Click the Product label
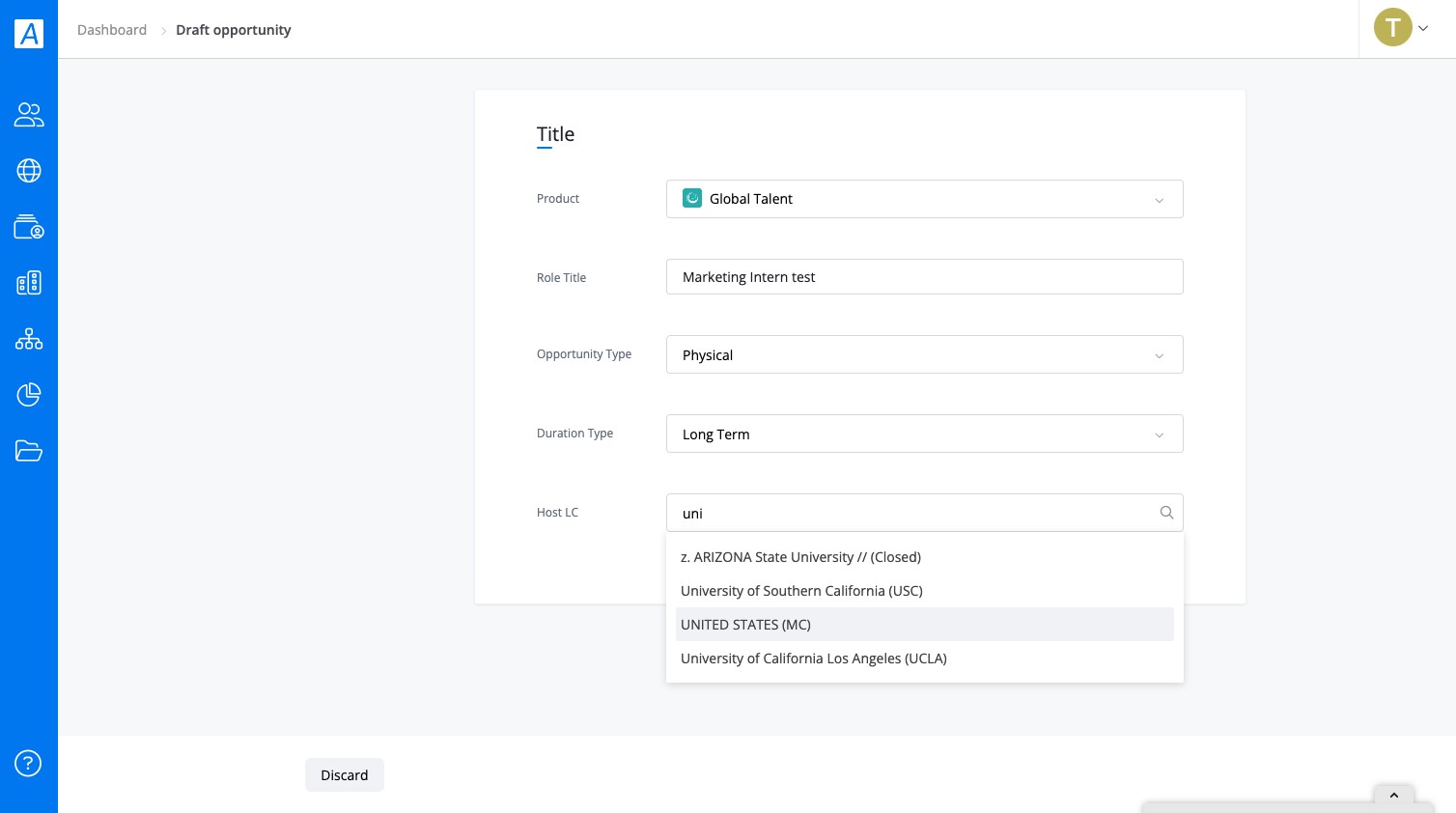Viewport: 1456px width, 813px height. pos(558,199)
